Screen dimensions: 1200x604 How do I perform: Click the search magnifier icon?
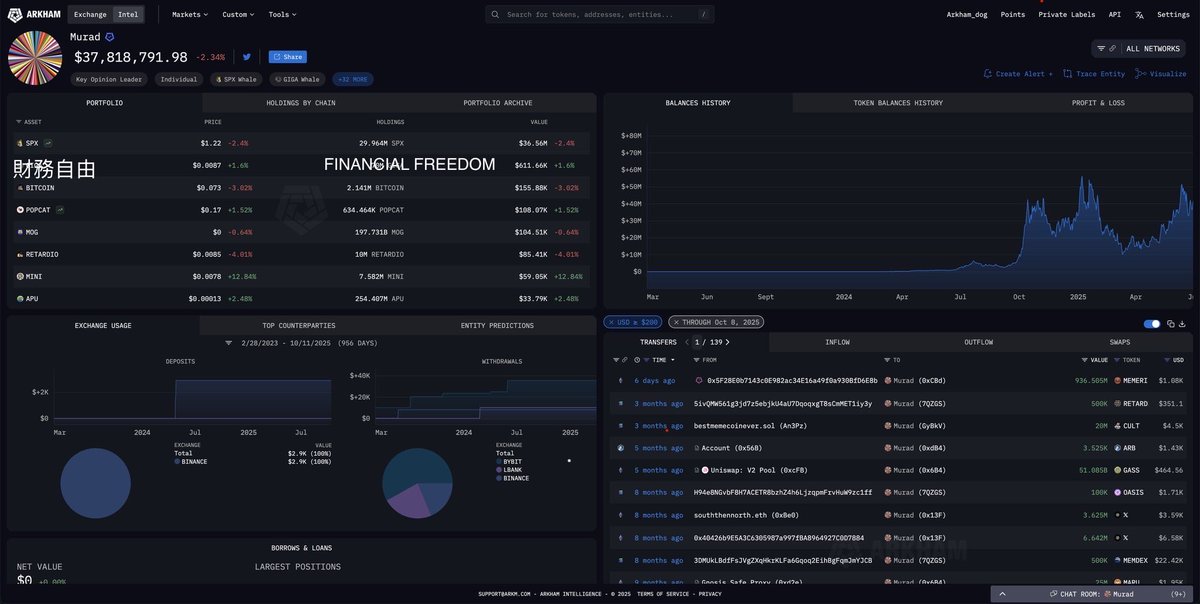[496, 15]
